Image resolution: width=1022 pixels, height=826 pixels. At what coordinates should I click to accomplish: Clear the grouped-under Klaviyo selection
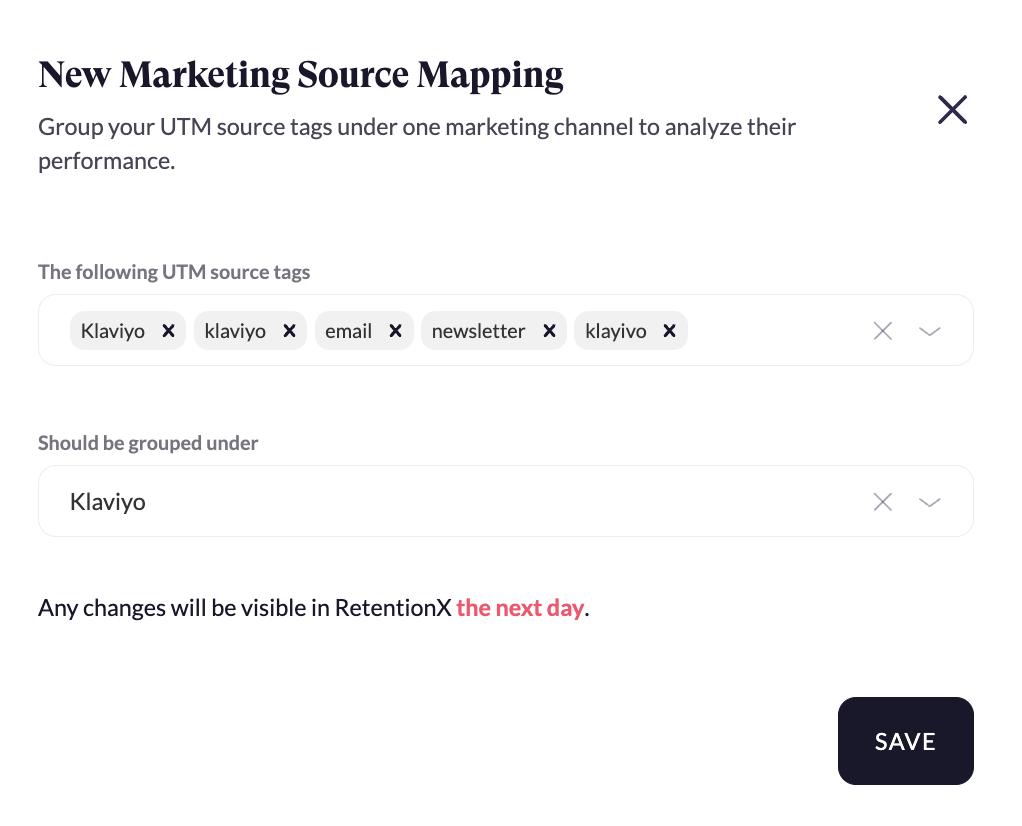coord(883,501)
